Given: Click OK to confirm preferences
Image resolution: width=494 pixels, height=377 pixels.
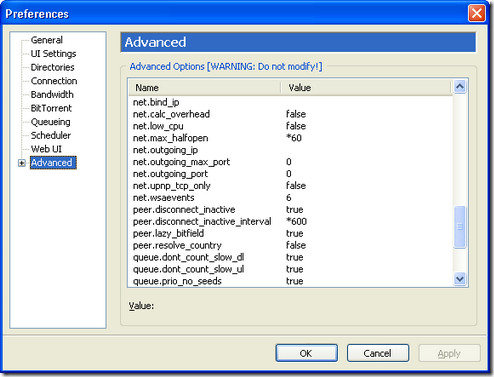Looking at the screenshot, I should coord(306,353).
